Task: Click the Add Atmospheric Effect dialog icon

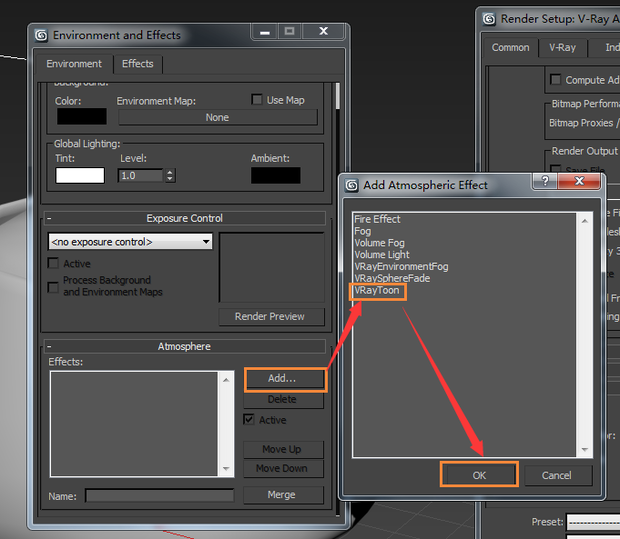Action: pyautogui.click(x=352, y=185)
